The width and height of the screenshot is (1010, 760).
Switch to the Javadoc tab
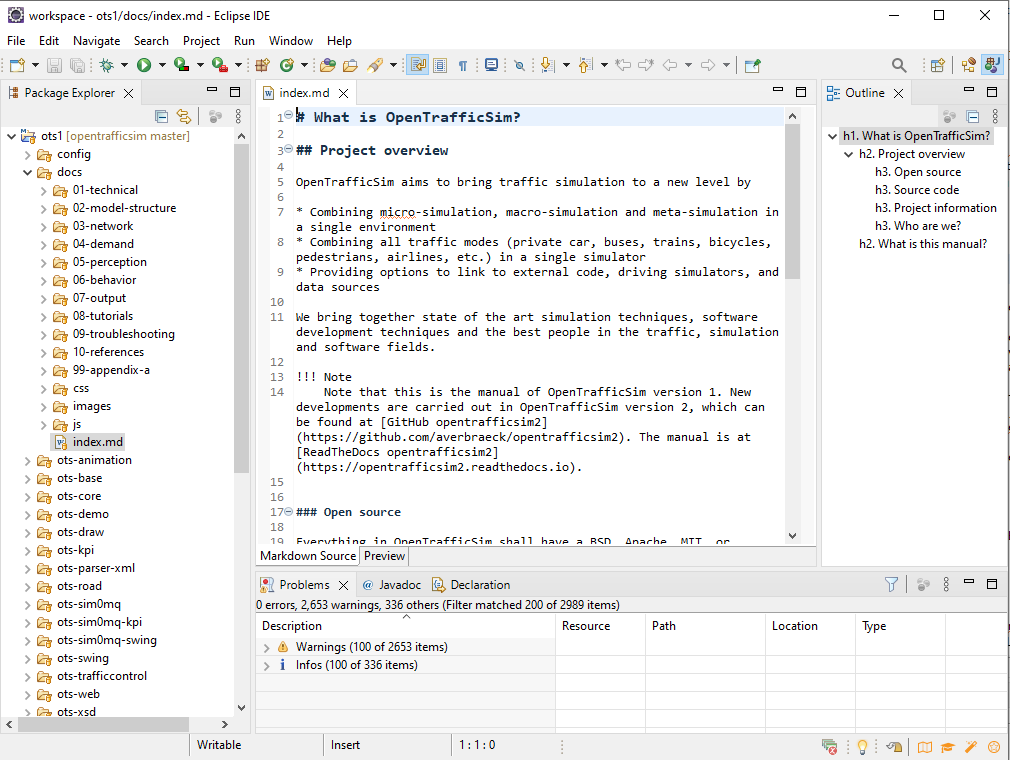392,585
